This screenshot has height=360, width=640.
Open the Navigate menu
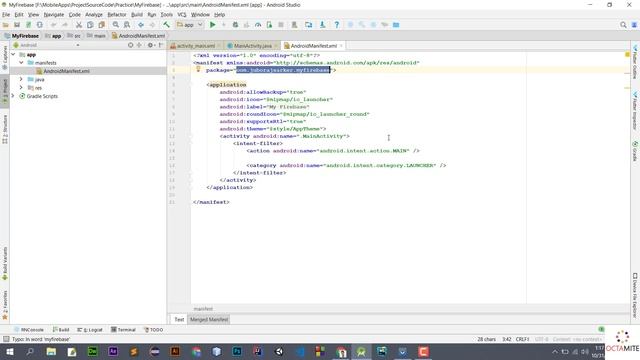(54, 15)
